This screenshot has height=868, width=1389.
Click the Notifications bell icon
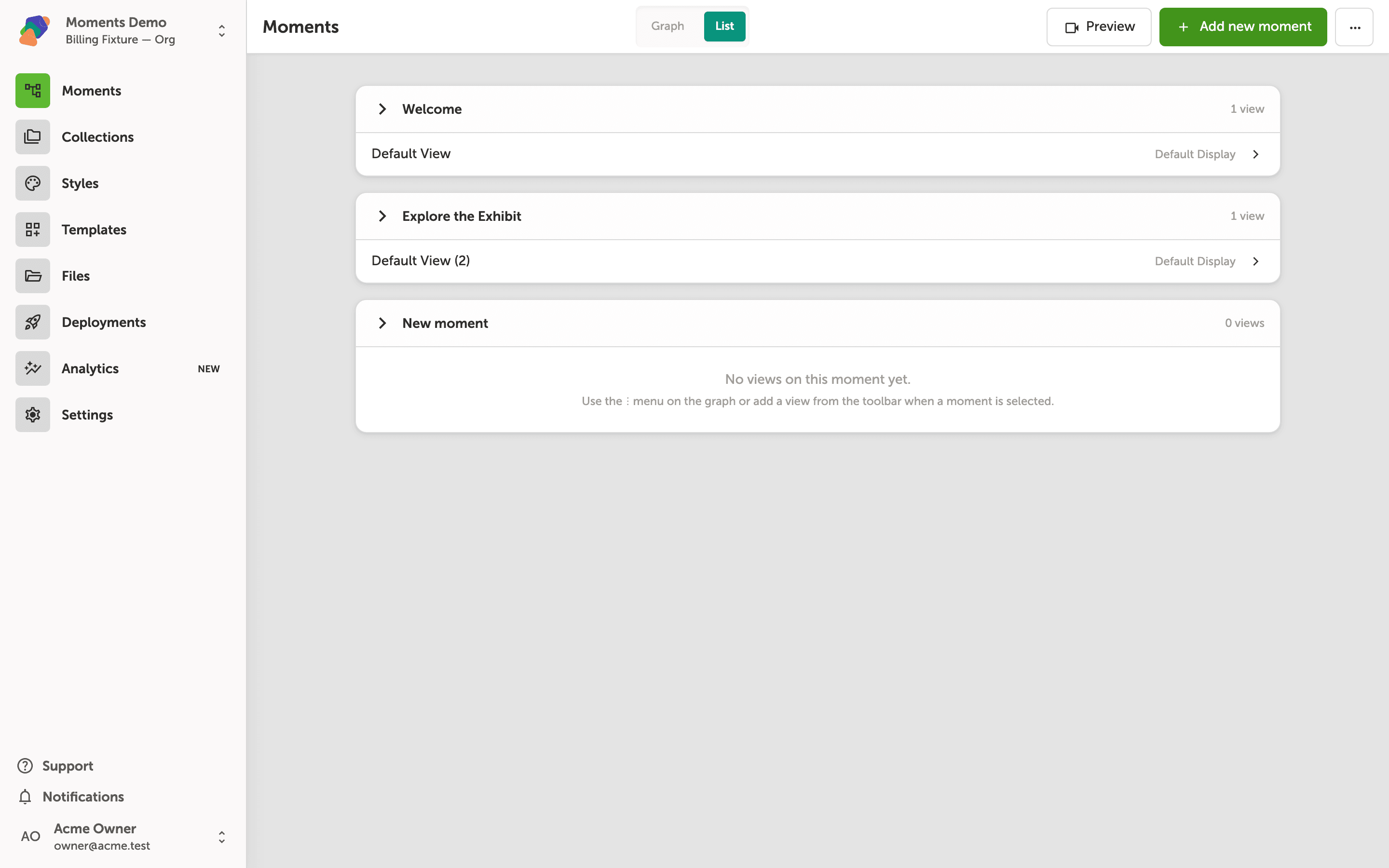click(x=25, y=797)
